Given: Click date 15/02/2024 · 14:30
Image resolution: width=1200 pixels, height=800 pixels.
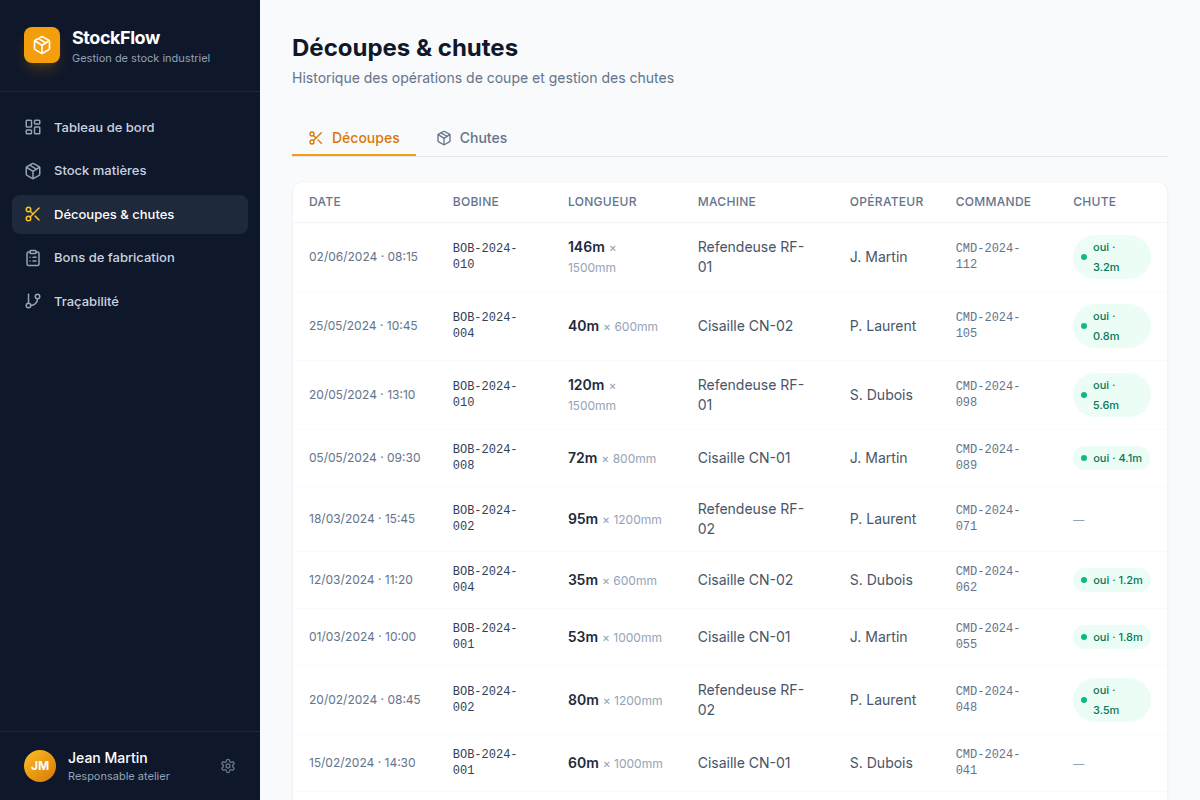Looking at the screenshot, I should (x=362, y=763).
